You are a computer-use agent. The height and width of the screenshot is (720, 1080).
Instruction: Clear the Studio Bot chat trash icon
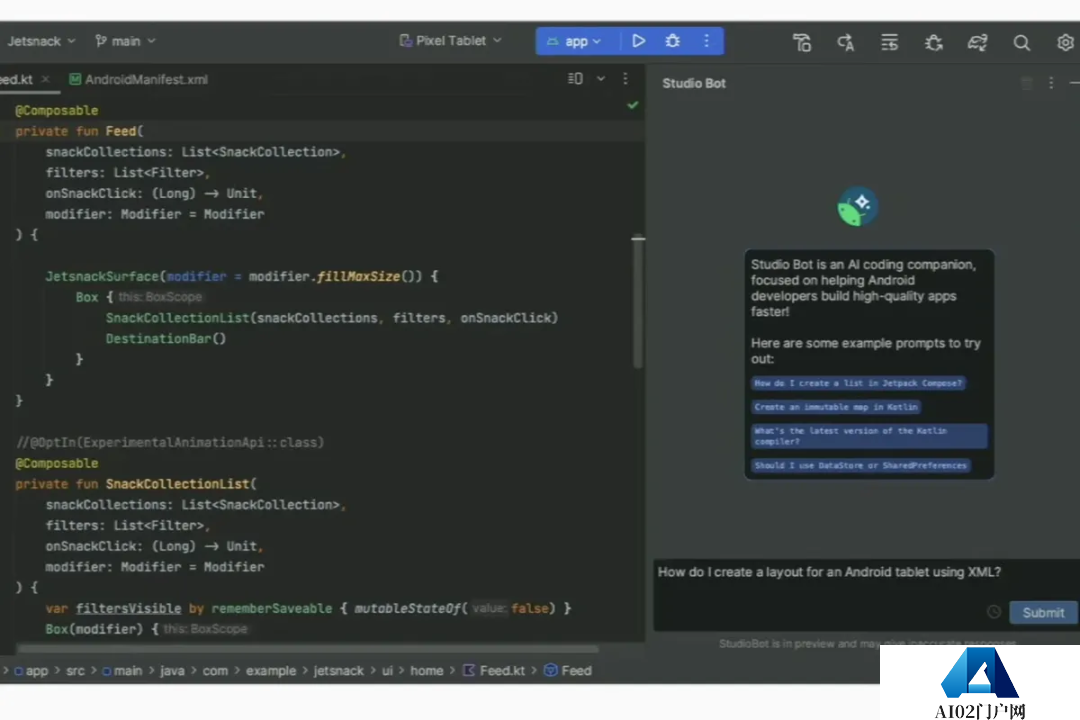1026,83
